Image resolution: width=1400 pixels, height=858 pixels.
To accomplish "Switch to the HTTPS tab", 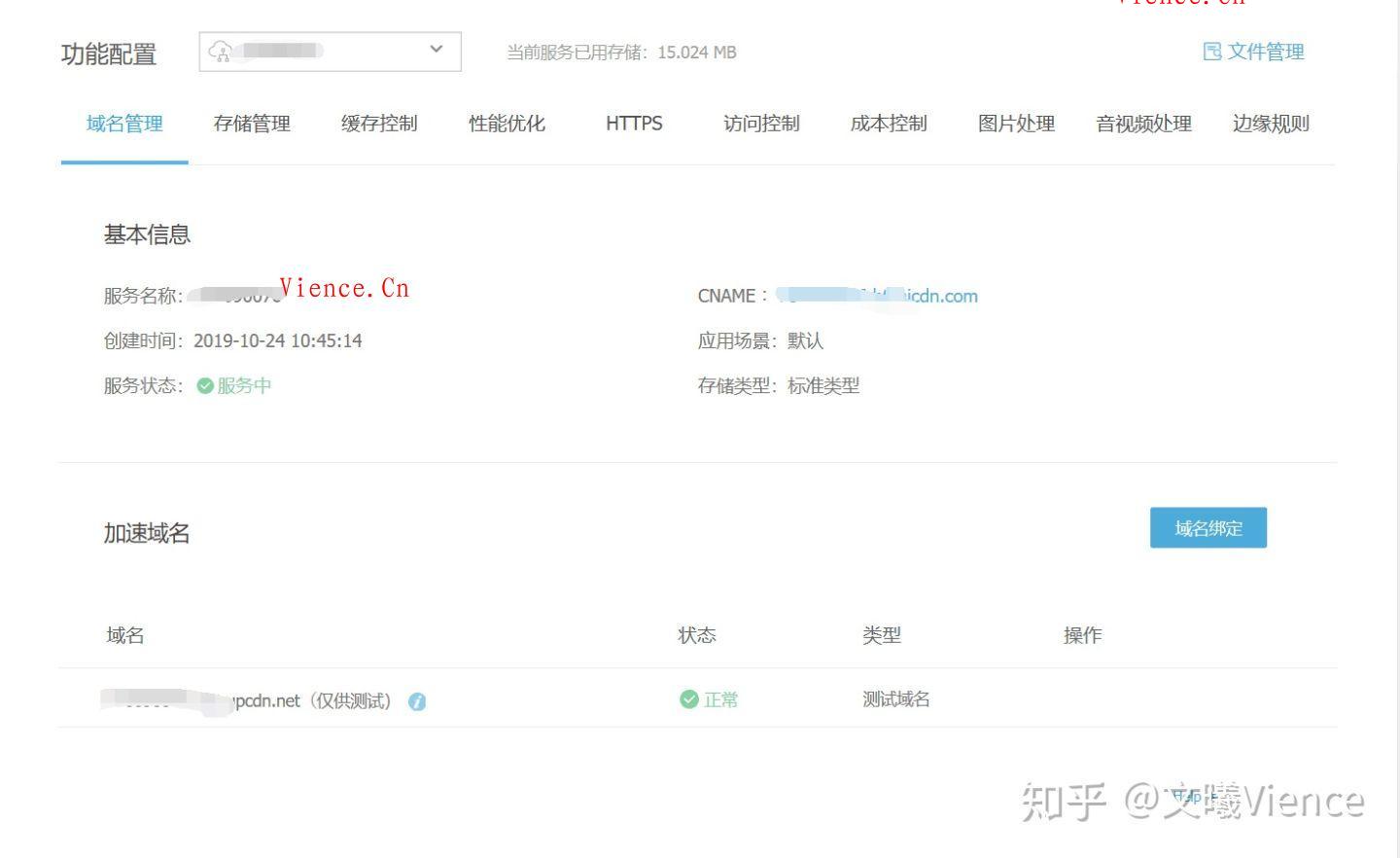I will point(634,124).
